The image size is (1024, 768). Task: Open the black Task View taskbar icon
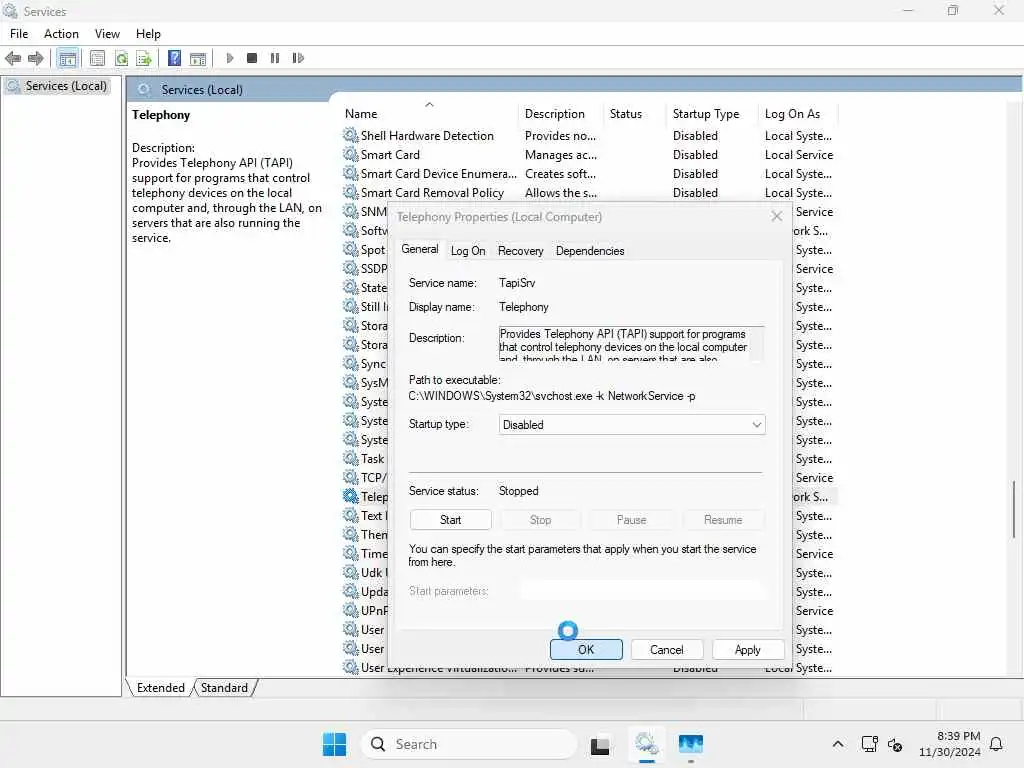click(600, 744)
